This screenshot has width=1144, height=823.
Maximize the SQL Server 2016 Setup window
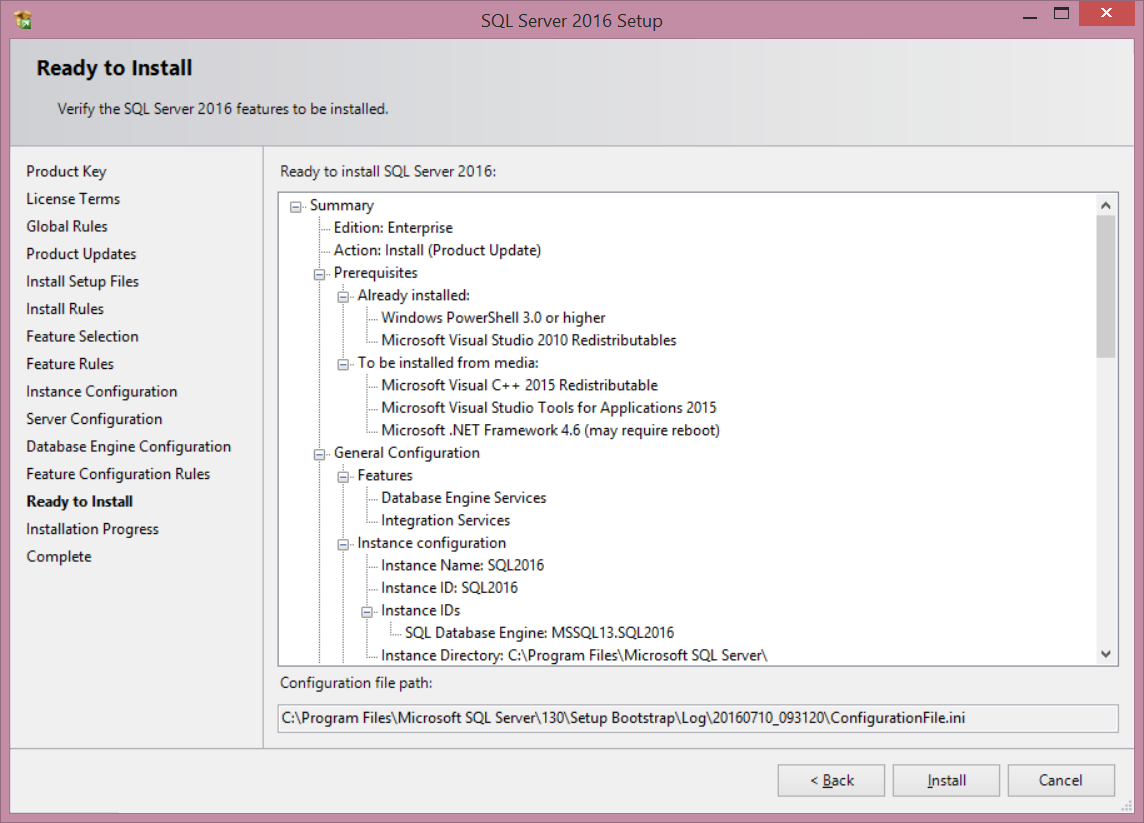tap(1062, 14)
